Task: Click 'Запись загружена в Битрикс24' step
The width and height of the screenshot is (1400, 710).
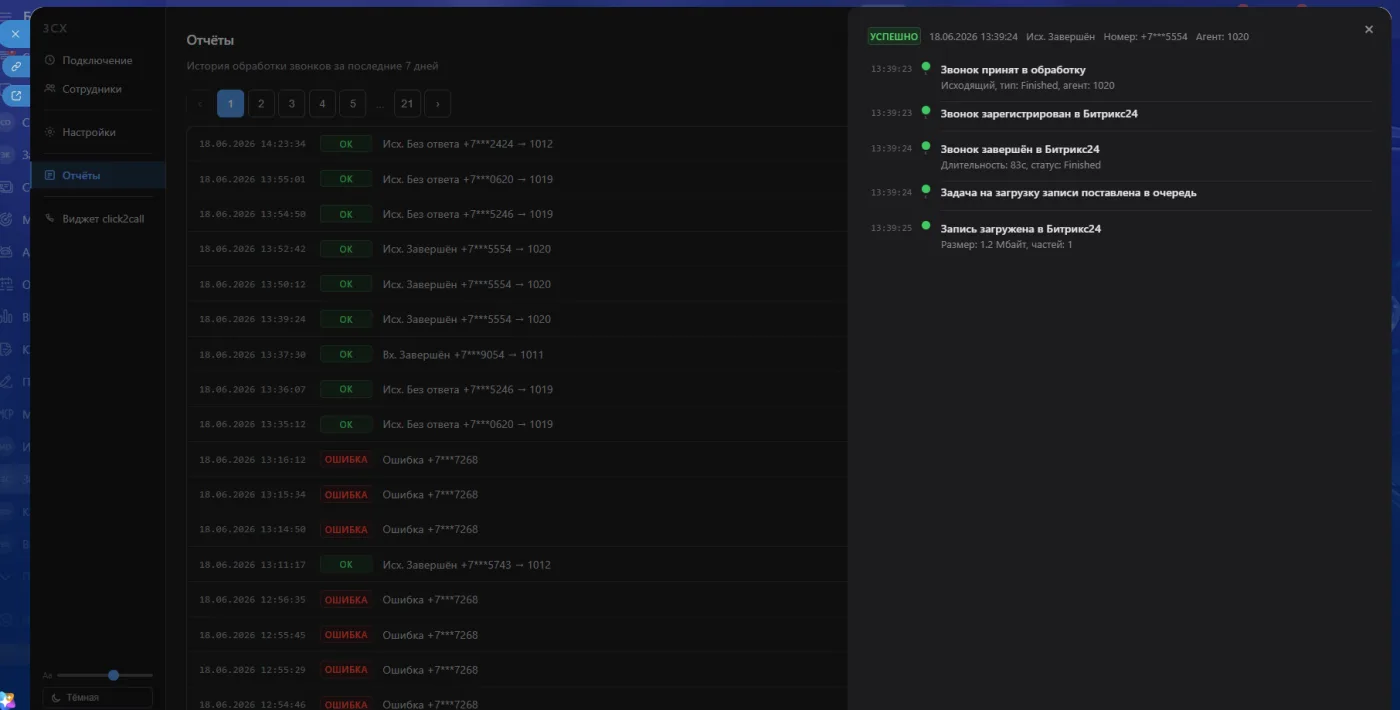Action: (1021, 229)
